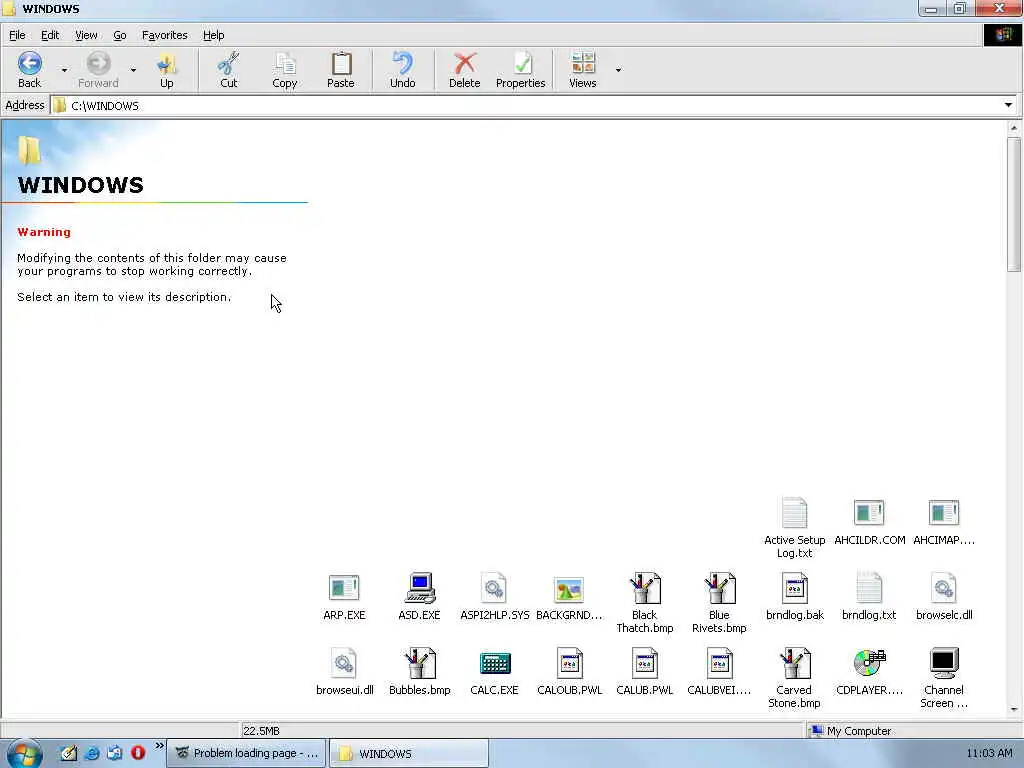Go Up one folder level

167,69
